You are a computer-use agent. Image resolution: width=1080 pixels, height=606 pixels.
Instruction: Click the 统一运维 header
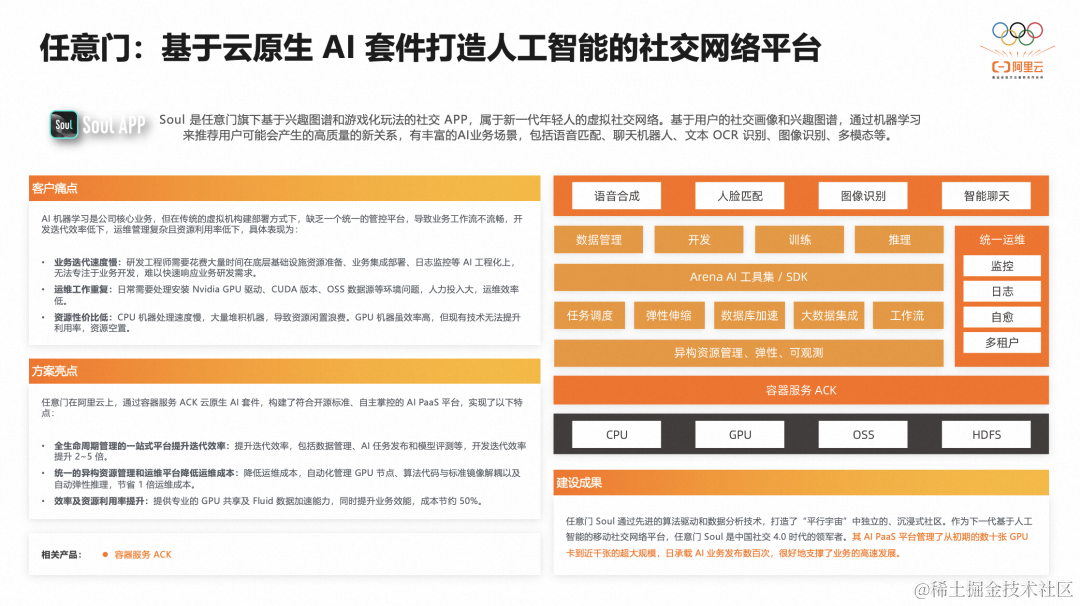point(1002,240)
